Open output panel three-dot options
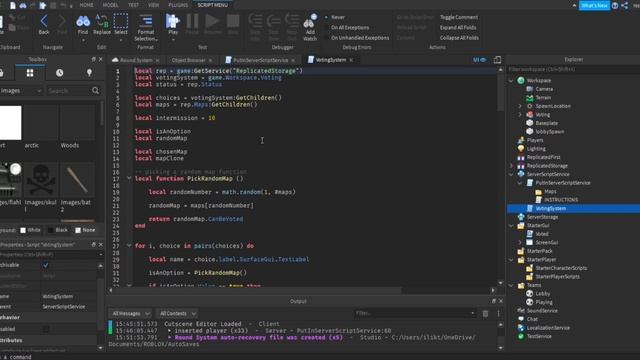Viewport: 640px width, 360px height. coord(498,313)
